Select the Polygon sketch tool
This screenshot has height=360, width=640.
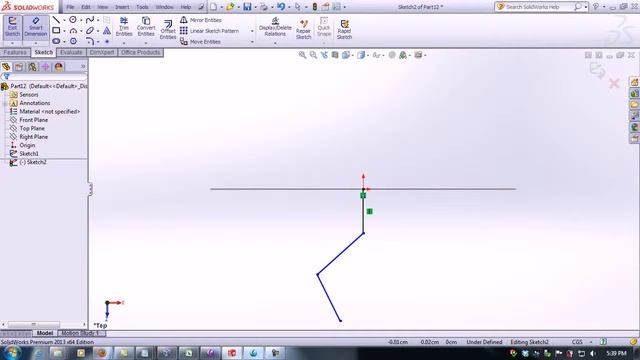[73, 41]
